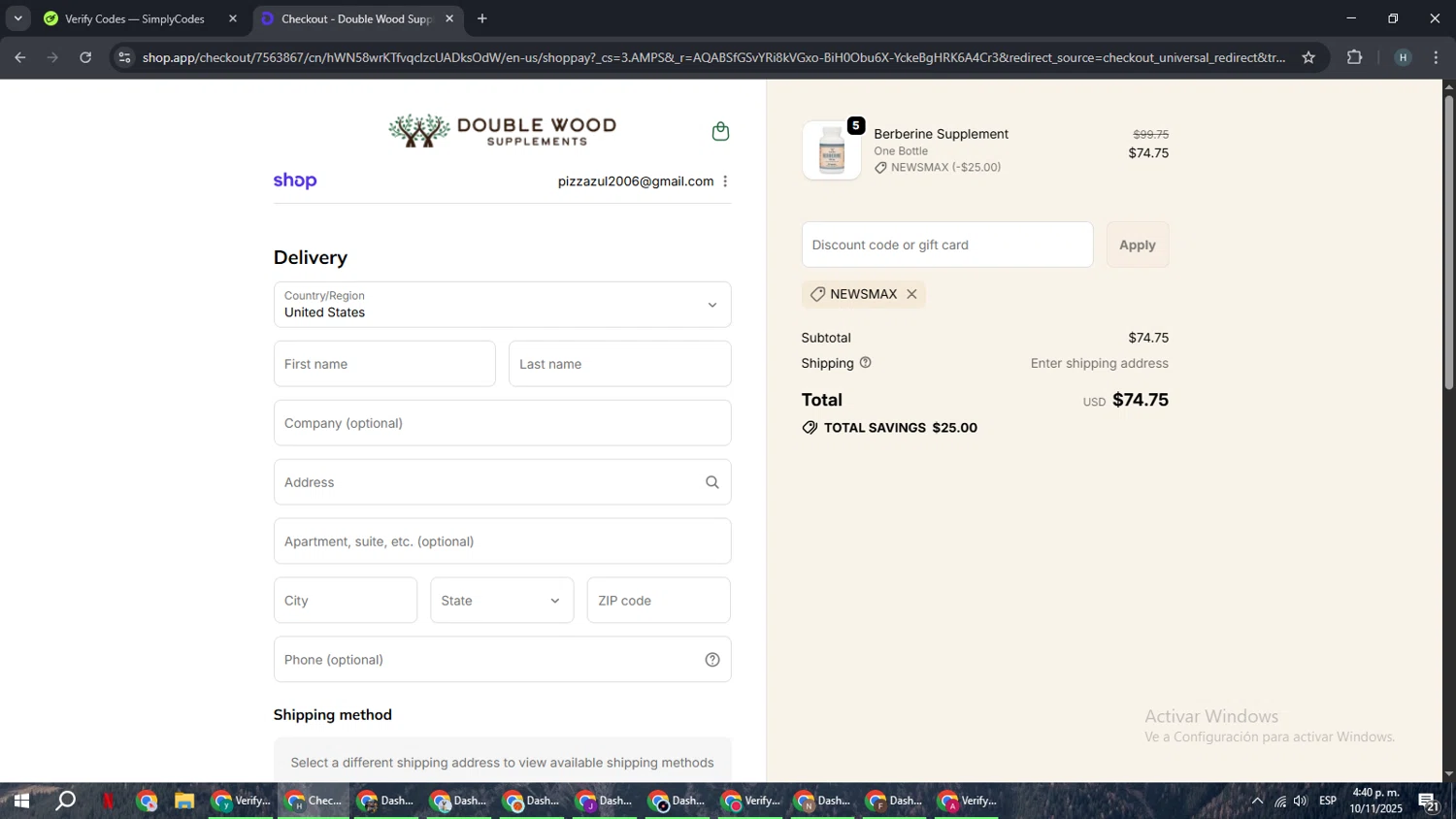The height and width of the screenshot is (819, 1456).
Task: Open File Explorer from the taskbar
Action: point(183,801)
